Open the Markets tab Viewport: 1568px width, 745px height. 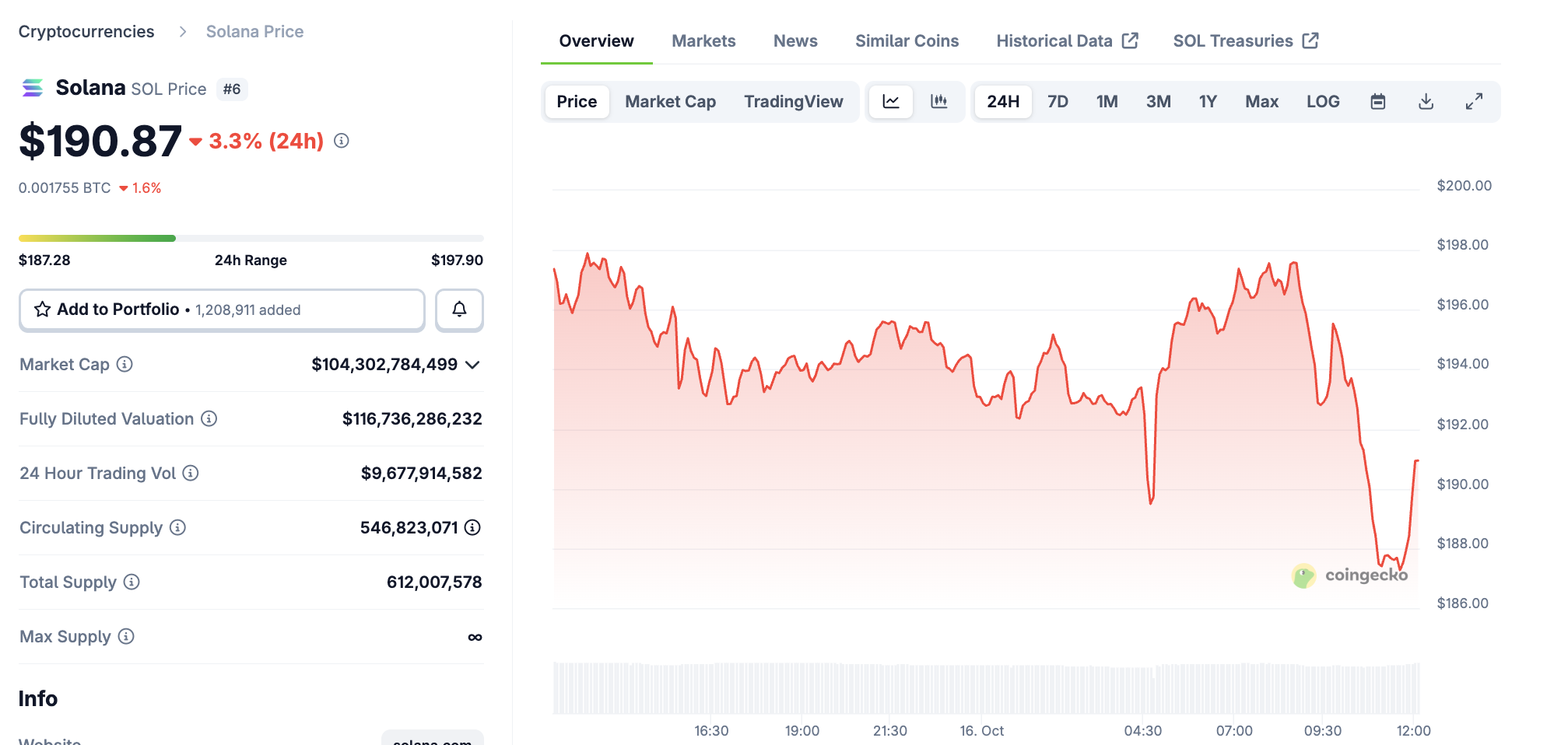point(703,41)
